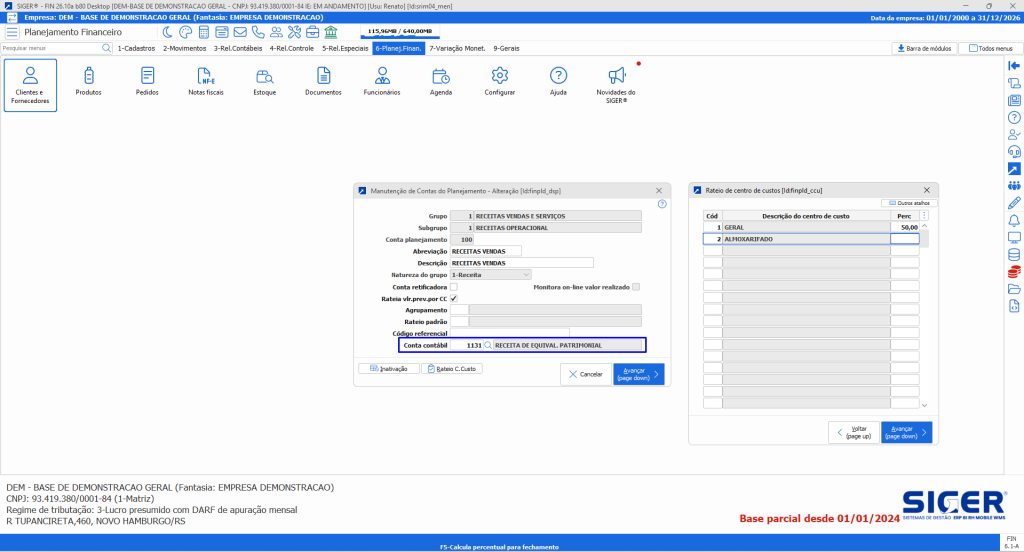This screenshot has width=1024, height=552.
Task: Click the pencil edit icon in sidebar
Action: [x=1014, y=203]
